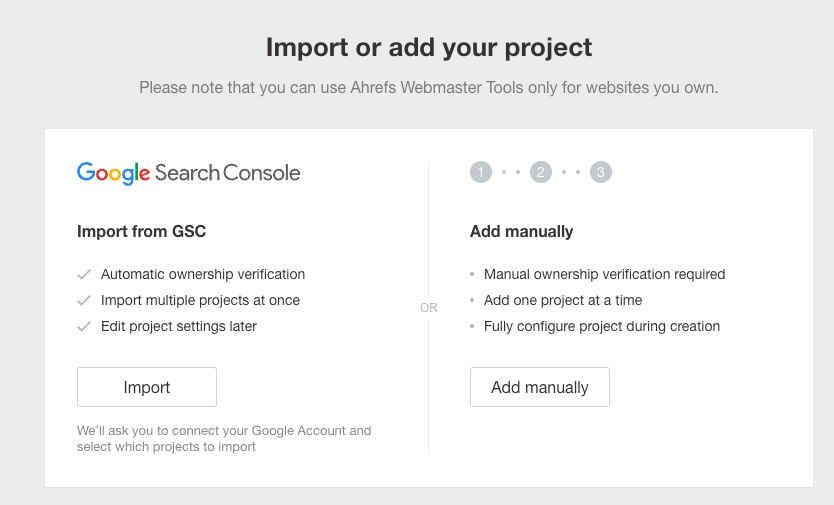Click the Google Account connection note
Screen dimensions: 834x505
(x=224, y=439)
